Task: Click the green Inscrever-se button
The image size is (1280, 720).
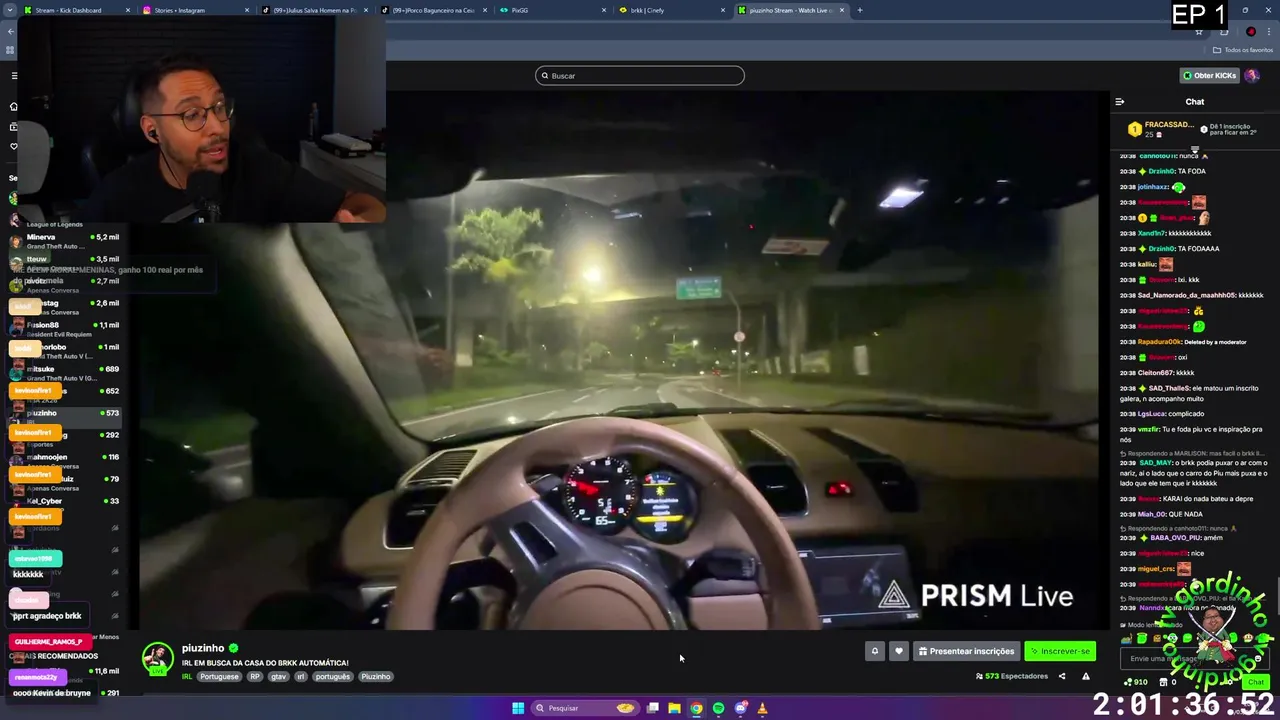Action: [1060, 651]
